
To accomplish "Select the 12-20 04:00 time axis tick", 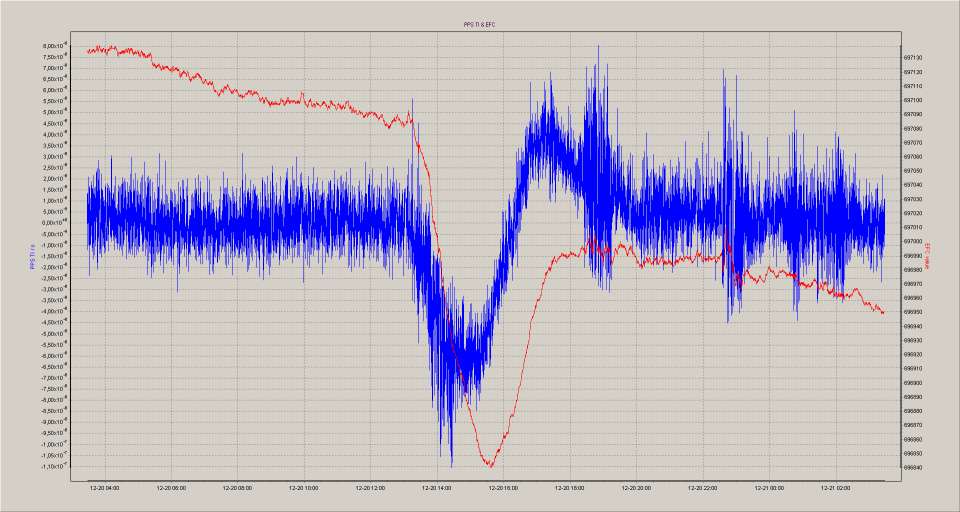I will pos(104,488).
